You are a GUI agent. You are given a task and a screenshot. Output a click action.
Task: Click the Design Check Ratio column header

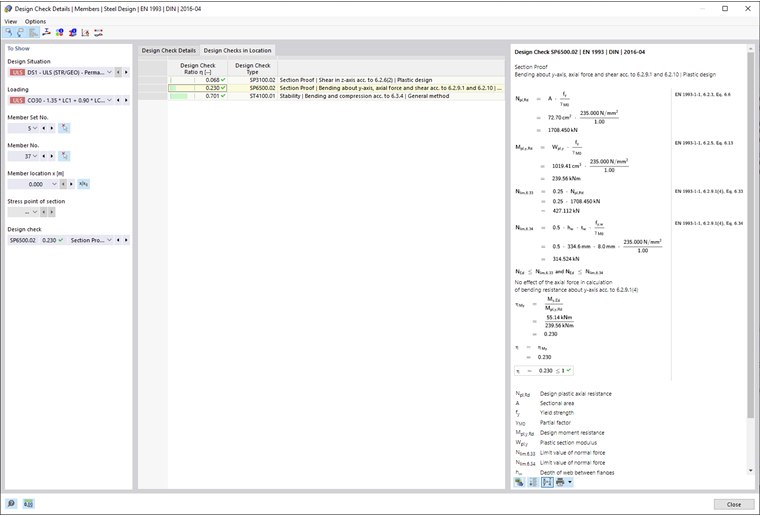click(x=197, y=68)
